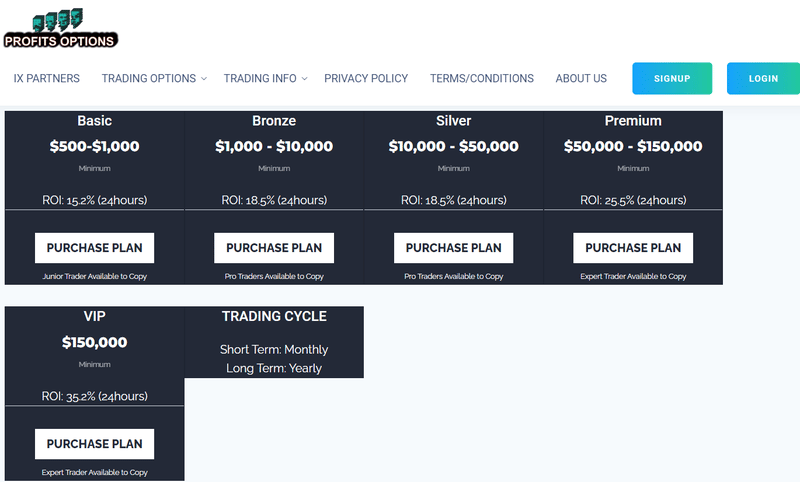Click the Long Term: Yearly text
The width and height of the screenshot is (800, 482).
(x=274, y=368)
